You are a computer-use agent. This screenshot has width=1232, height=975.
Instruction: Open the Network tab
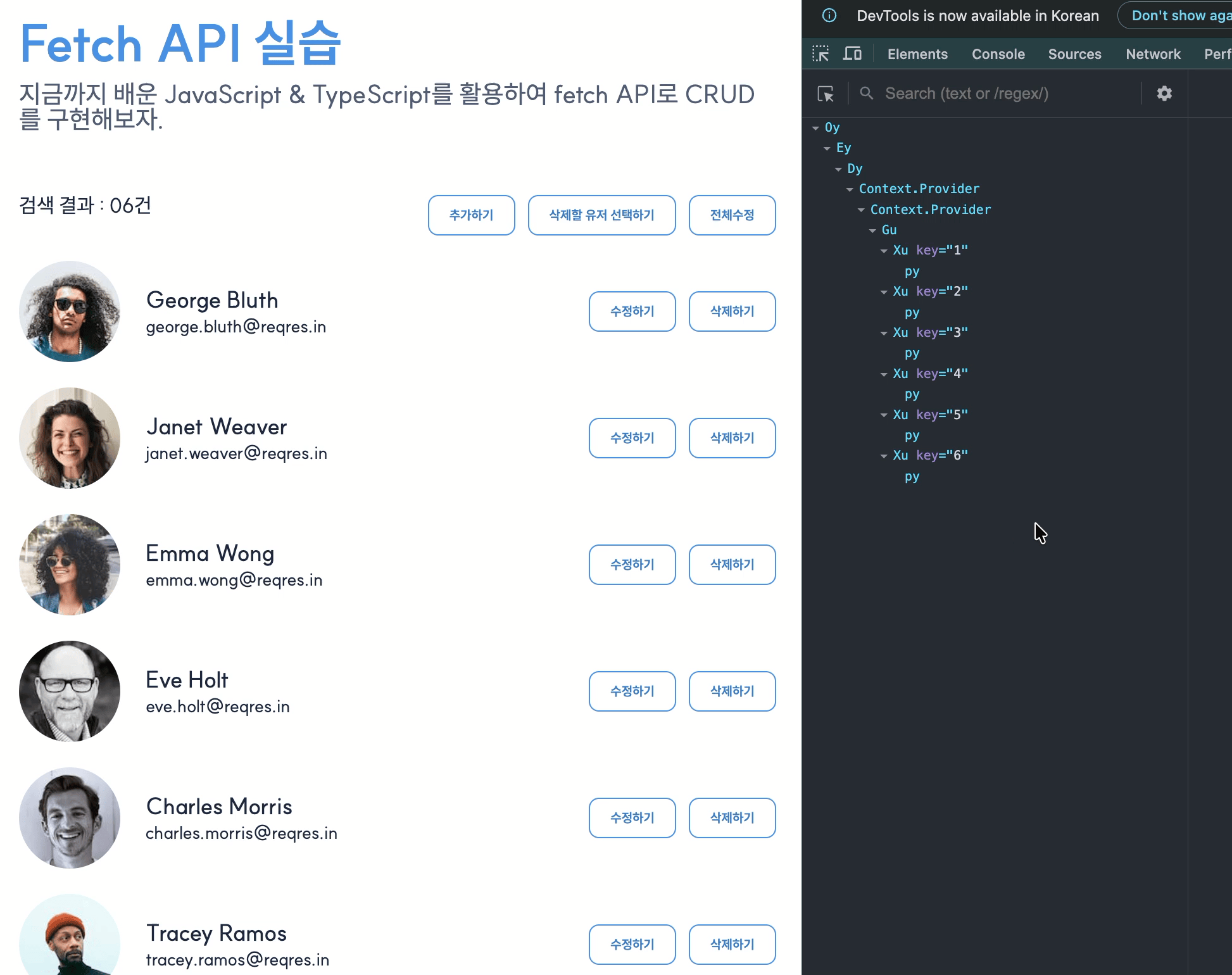point(1152,54)
